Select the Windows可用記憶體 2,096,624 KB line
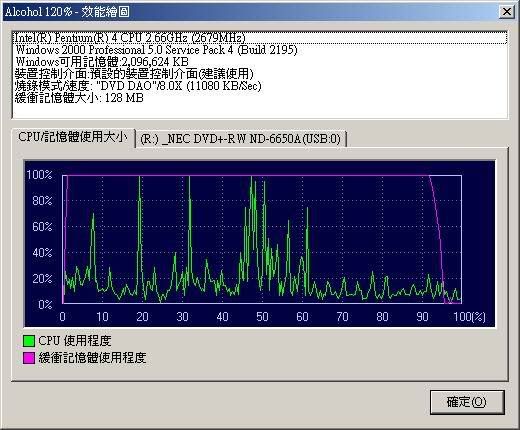The height and width of the screenshot is (430, 520). click(x=260, y=62)
